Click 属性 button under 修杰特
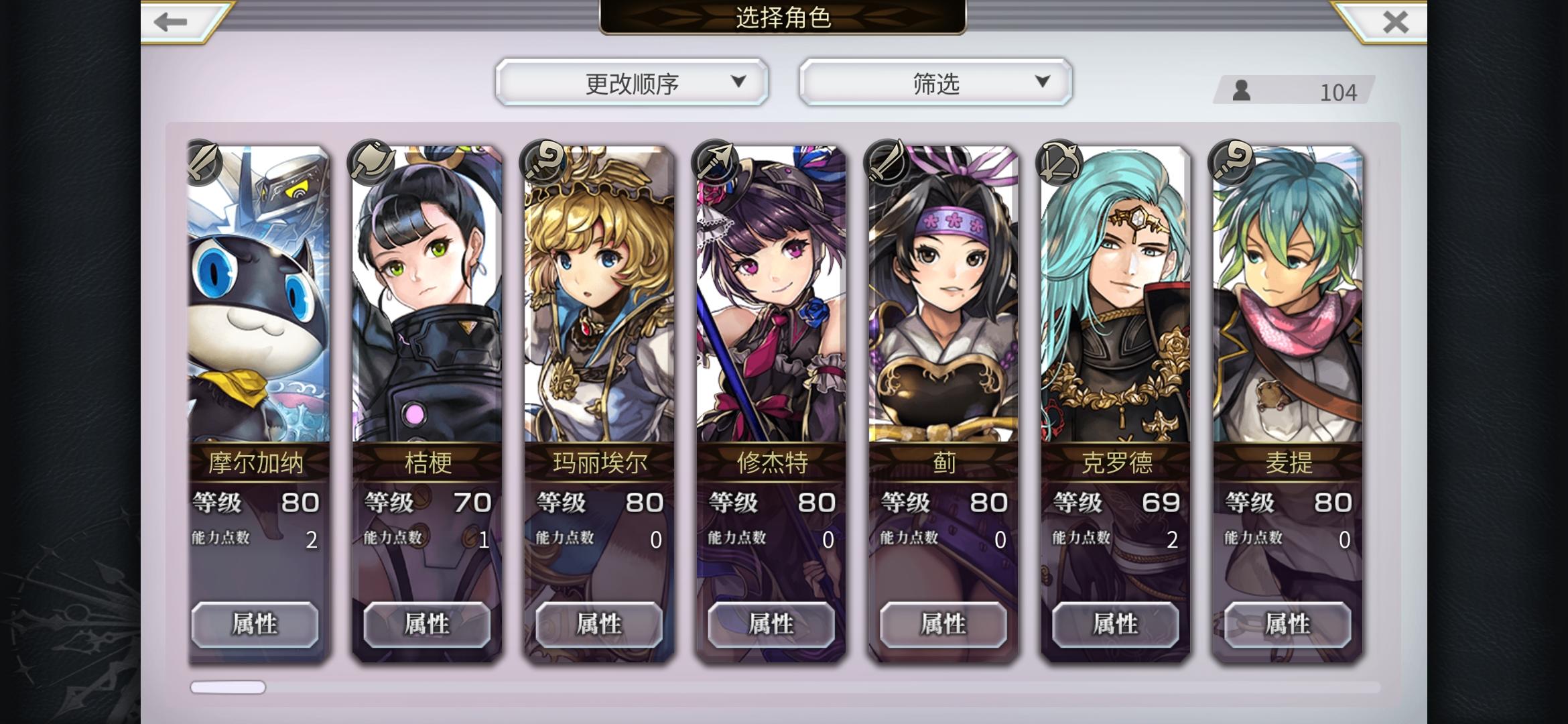1568x724 pixels. (771, 624)
